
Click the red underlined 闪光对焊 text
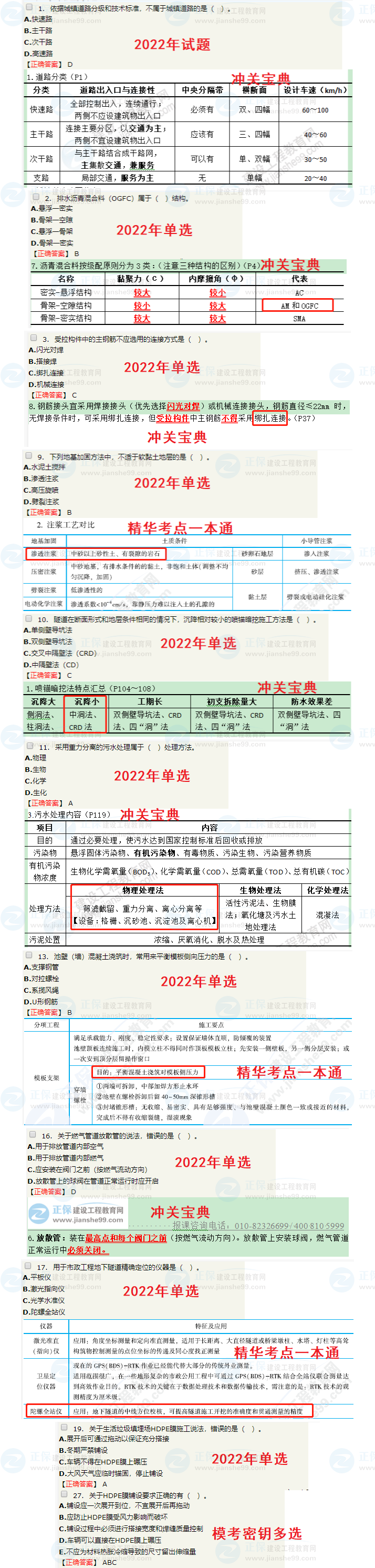[x=183, y=406]
